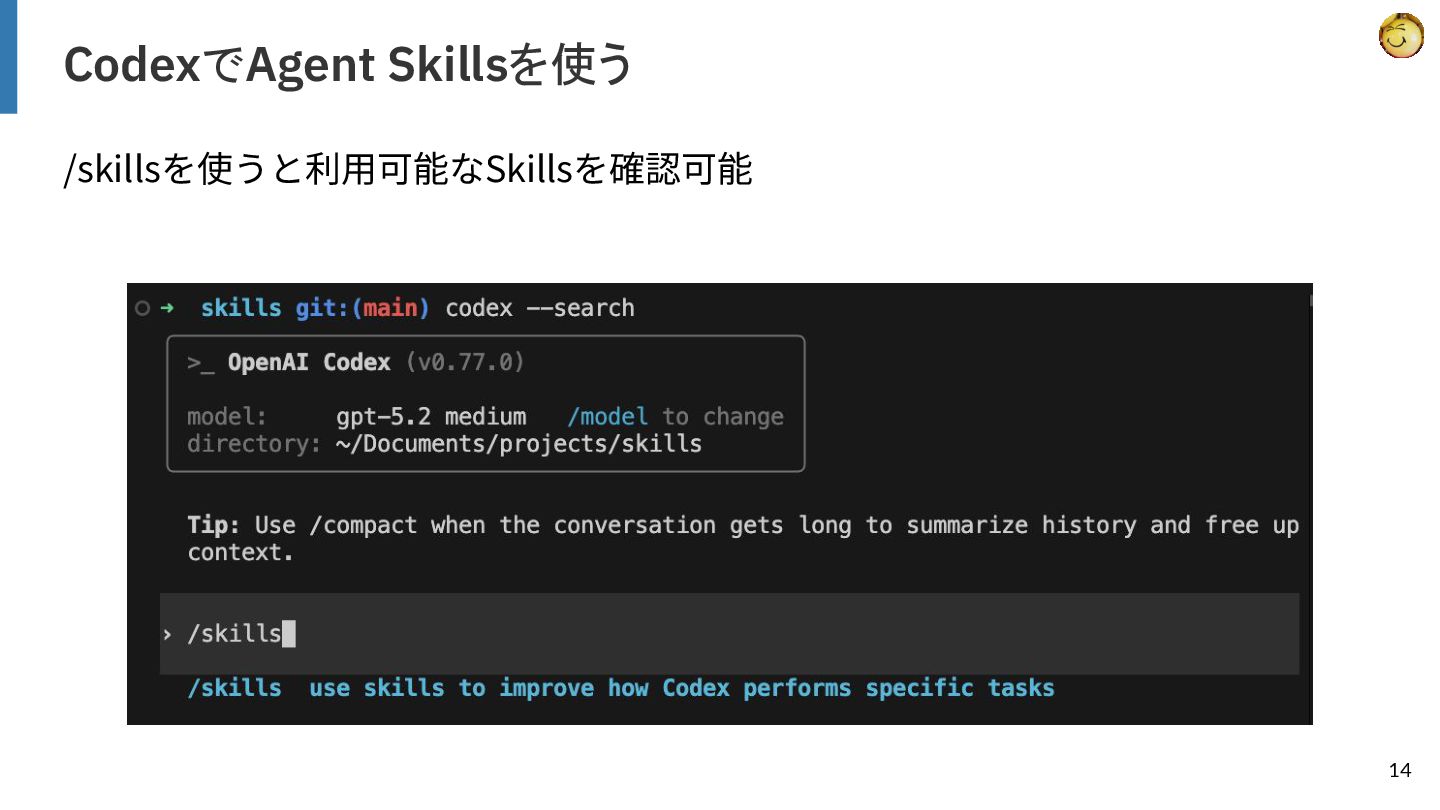Click the OpenAI Codex header text
1440x810 pixels.
(x=309, y=363)
